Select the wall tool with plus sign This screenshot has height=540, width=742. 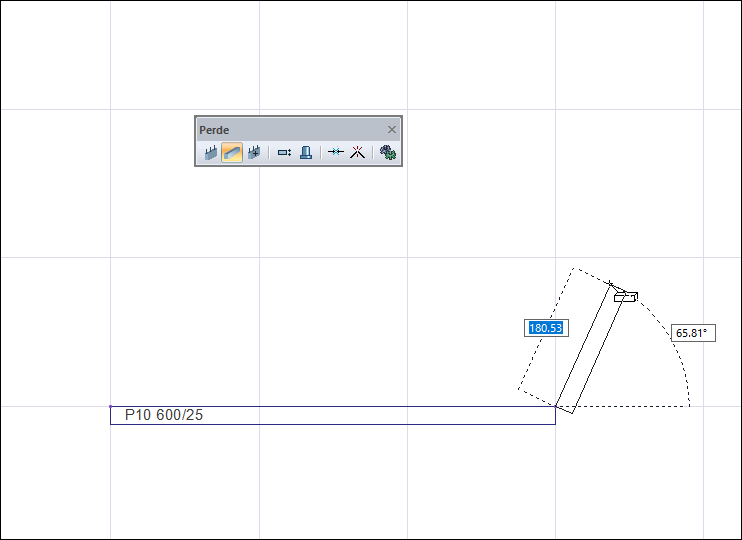(x=254, y=152)
